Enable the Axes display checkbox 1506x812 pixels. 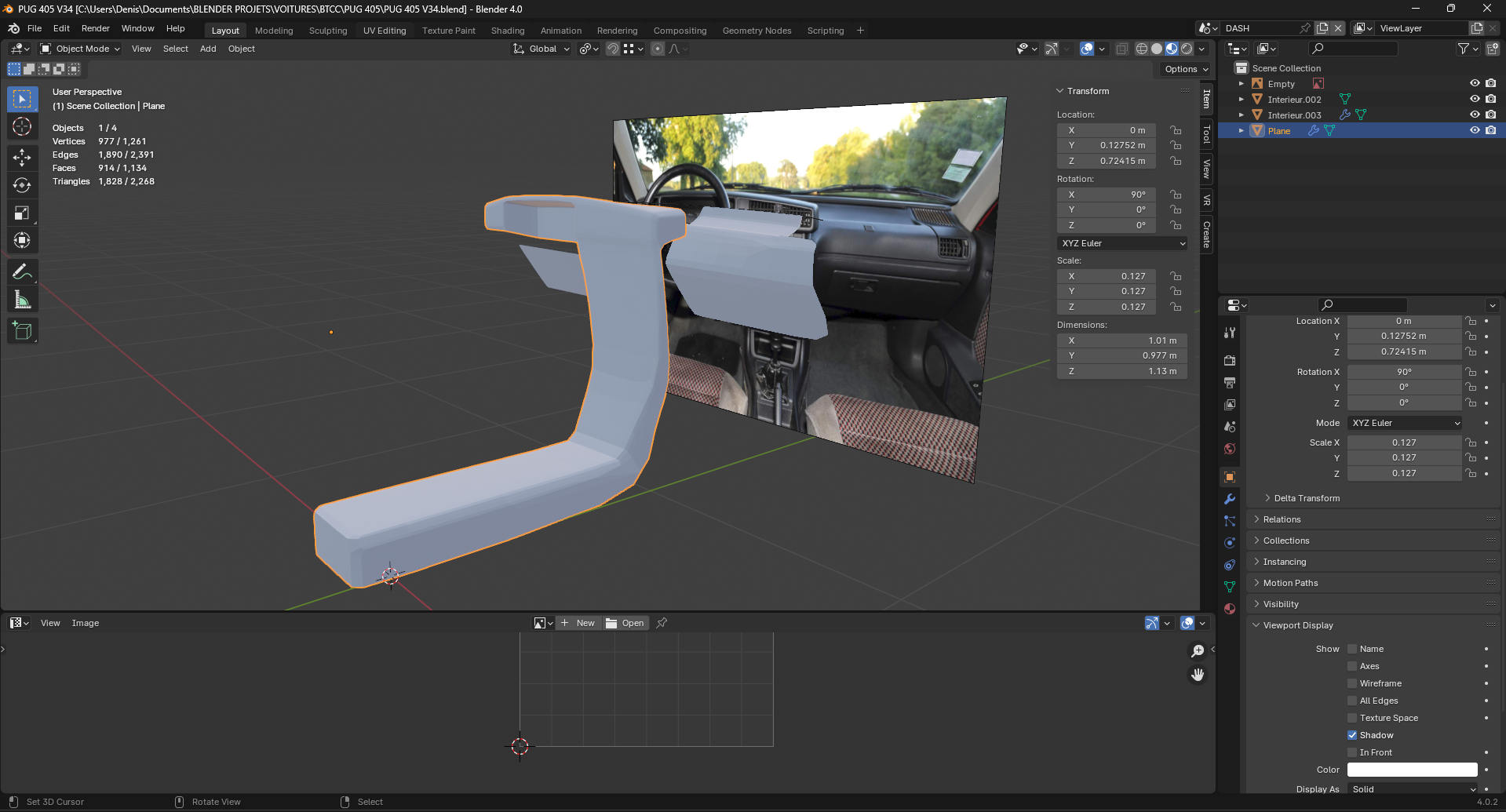[x=1352, y=666]
